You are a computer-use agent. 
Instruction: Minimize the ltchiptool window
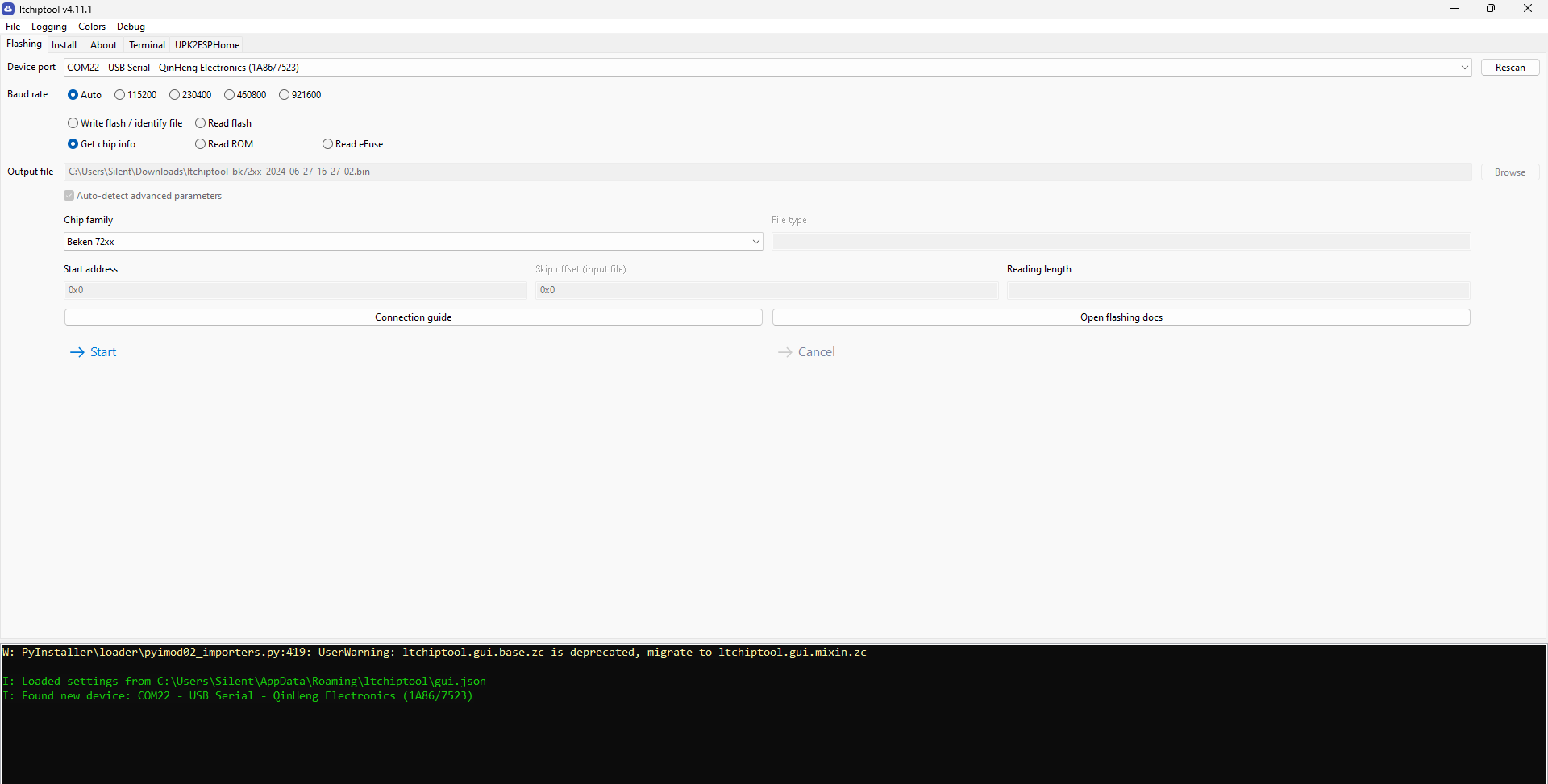click(x=1454, y=9)
